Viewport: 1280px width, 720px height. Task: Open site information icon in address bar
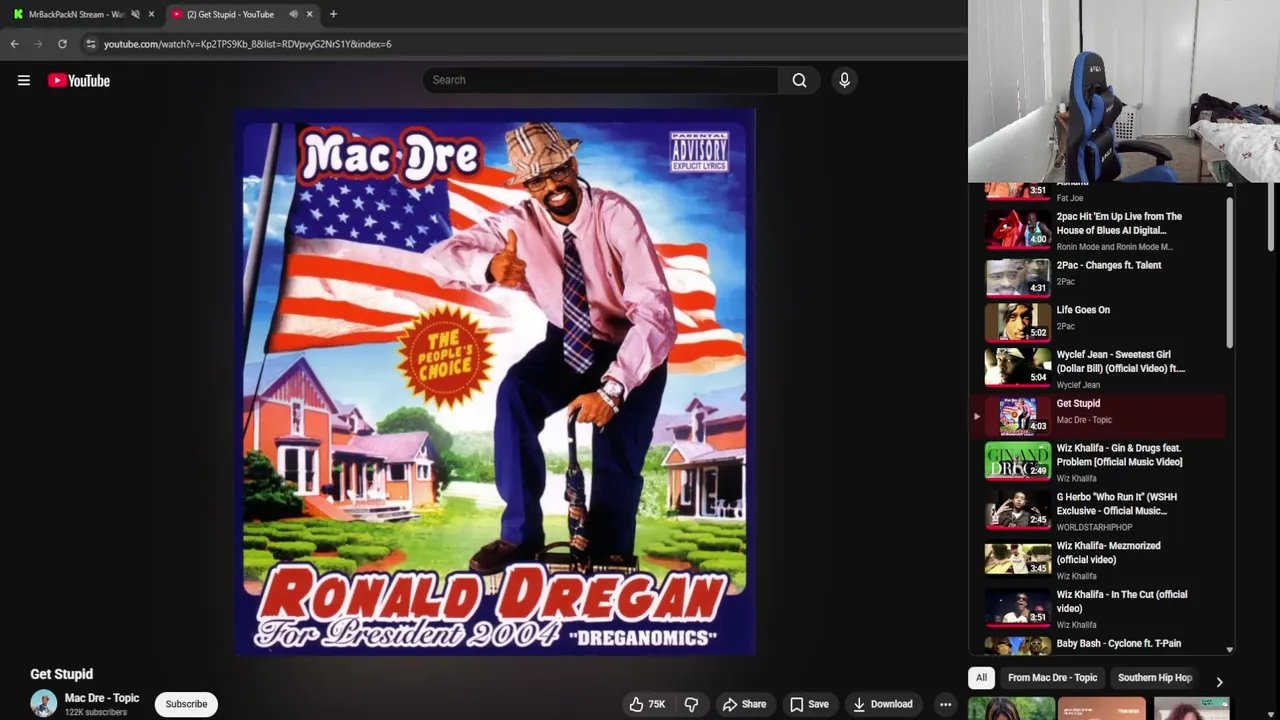[x=91, y=44]
